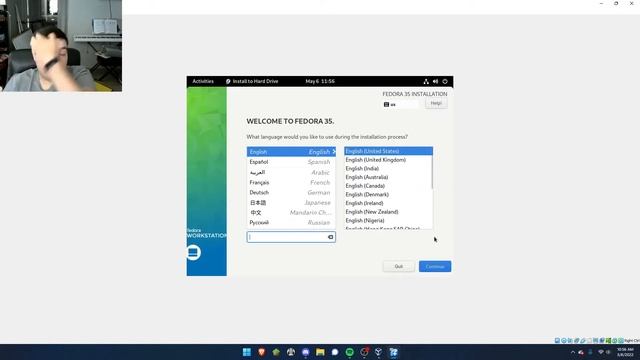Screen dimensions: 640x360
Task: Choose English (Australia) locale
Action: 388,177
